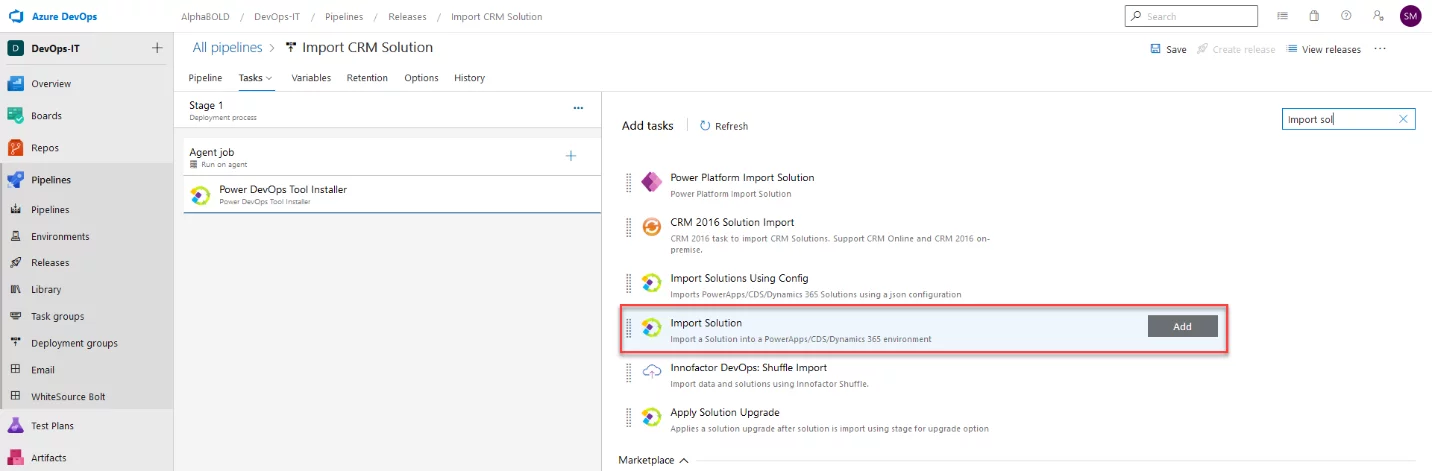
Task: Go to All pipelines link
Action: [x=227, y=47]
